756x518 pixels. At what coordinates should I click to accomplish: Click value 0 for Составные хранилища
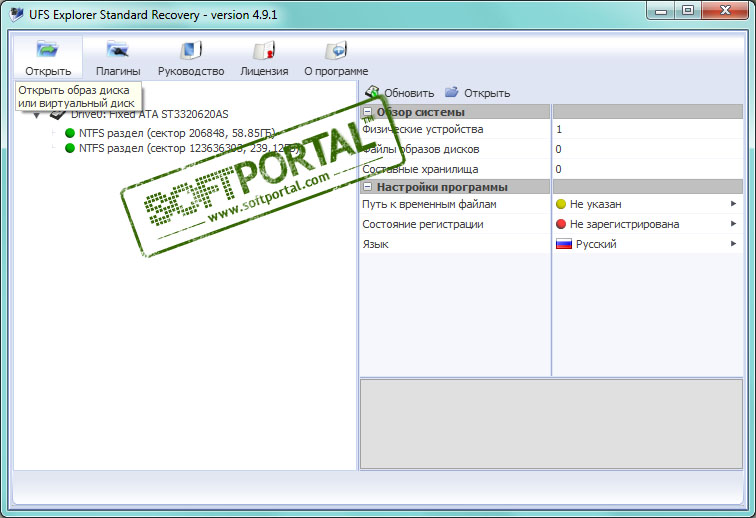pos(558,169)
